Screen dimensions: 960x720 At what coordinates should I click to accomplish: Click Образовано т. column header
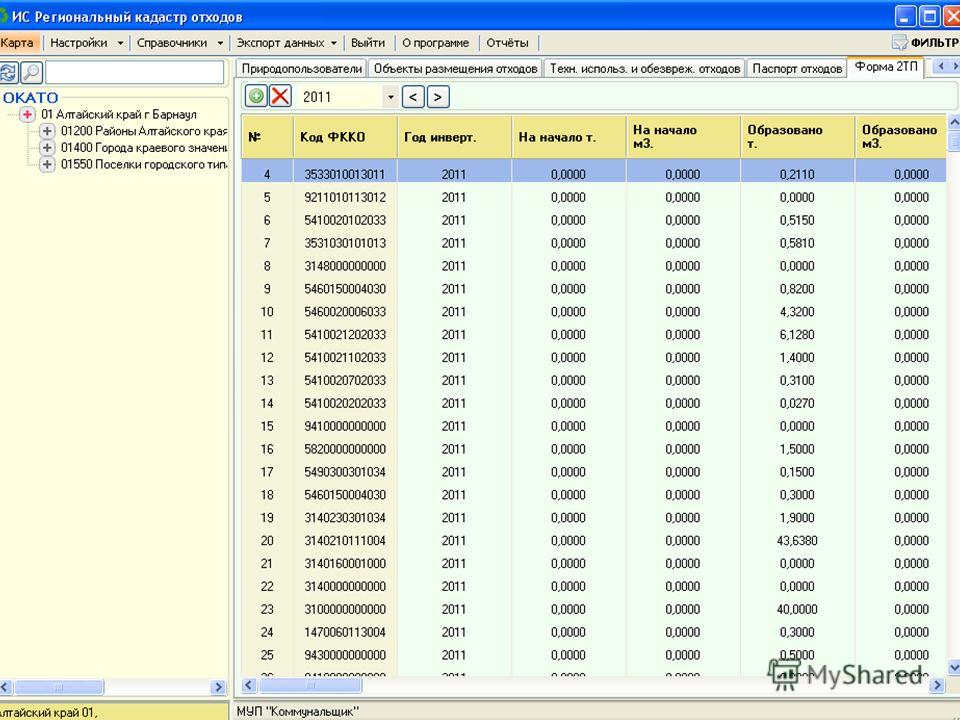click(x=798, y=137)
